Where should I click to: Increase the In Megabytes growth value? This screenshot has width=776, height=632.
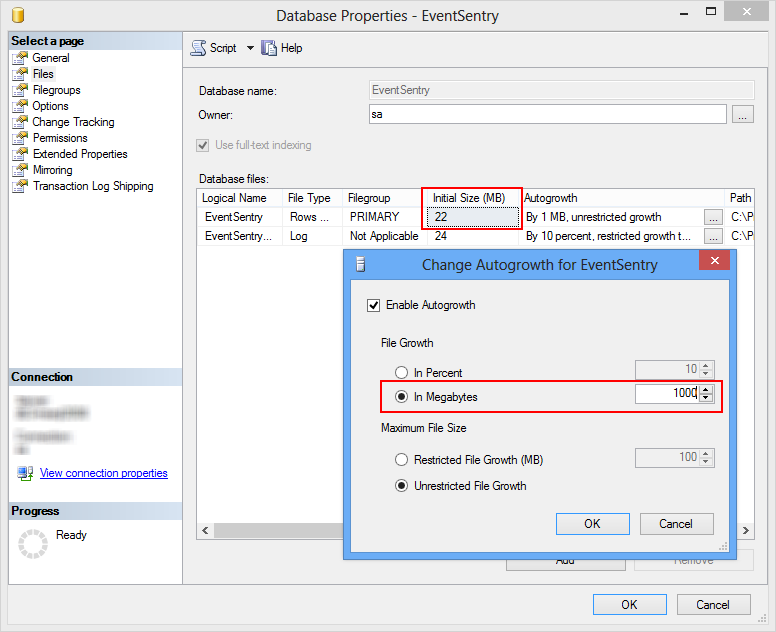pyautogui.click(x=706, y=389)
